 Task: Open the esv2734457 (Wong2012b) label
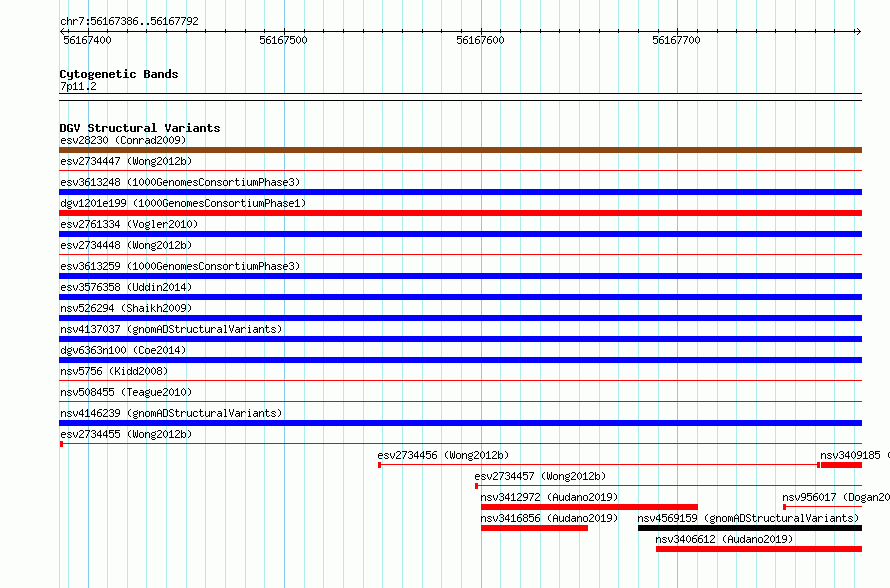point(540,476)
